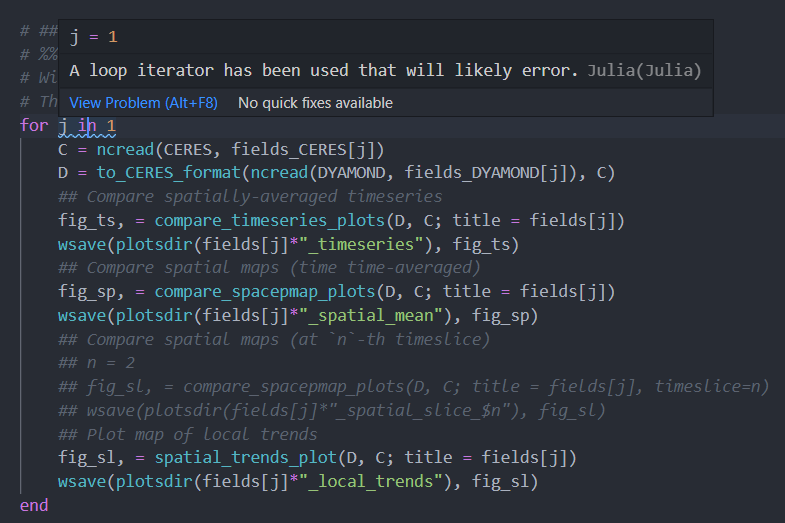Click the 'compare_spacepmap_plots' call in fig_sp line
Image resolution: width=785 pixels, height=523 pixels.
[265, 291]
